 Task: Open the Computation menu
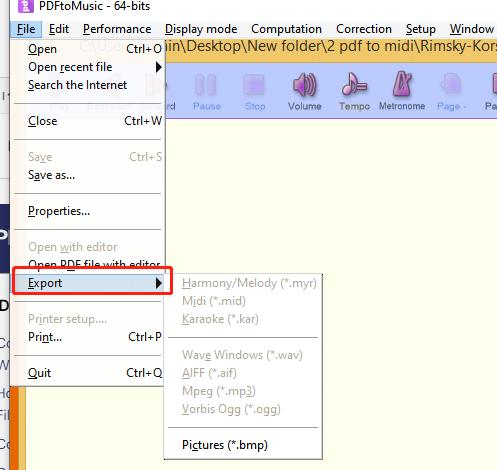[x=286, y=29]
